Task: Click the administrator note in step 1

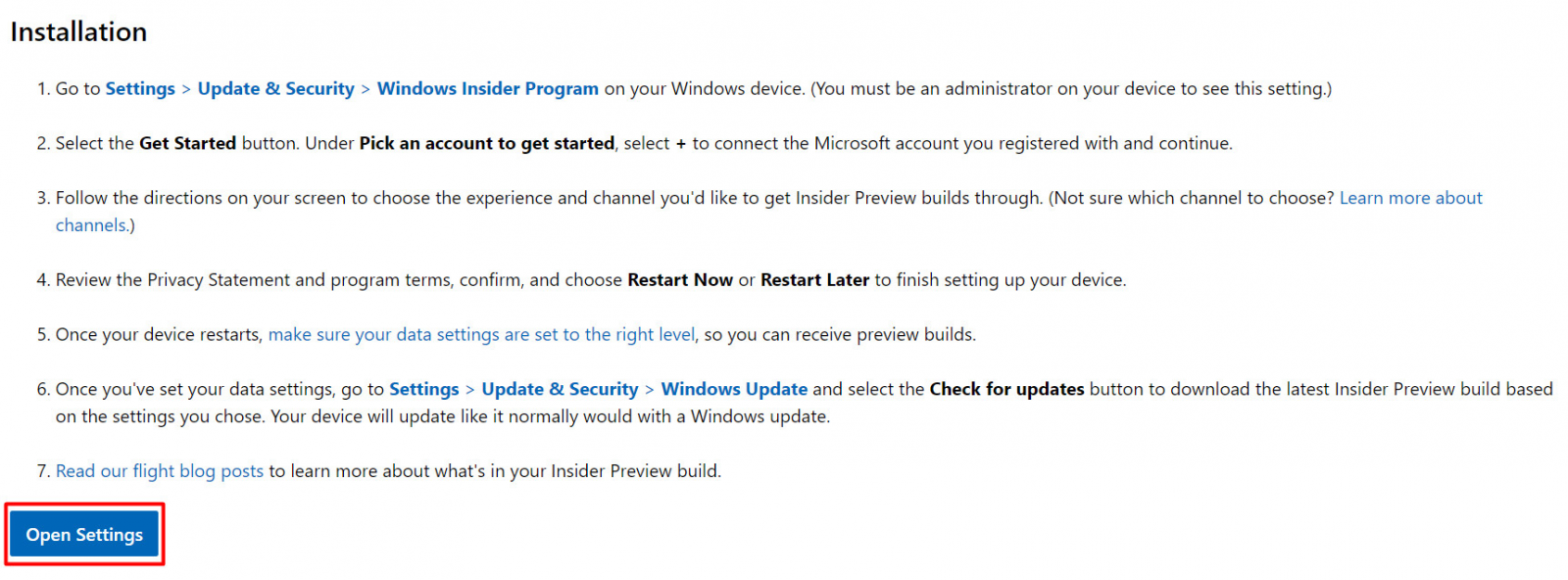Action: [x=1071, y=88]
